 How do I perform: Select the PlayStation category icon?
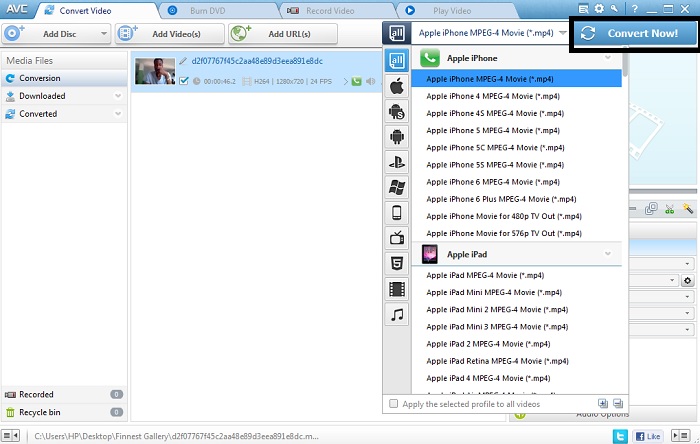pyautogui.click(x=396, y=162)
